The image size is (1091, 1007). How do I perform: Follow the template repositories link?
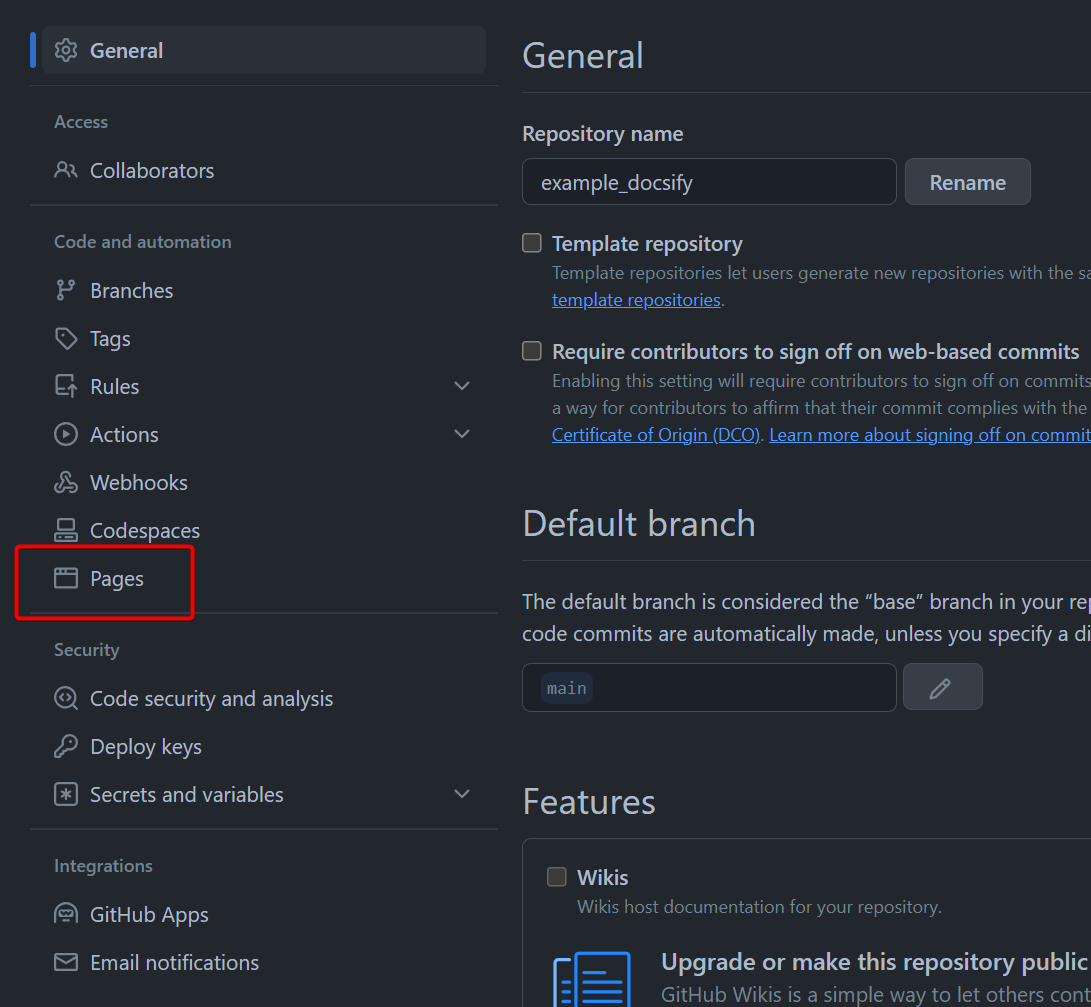[x=636, y=300]
